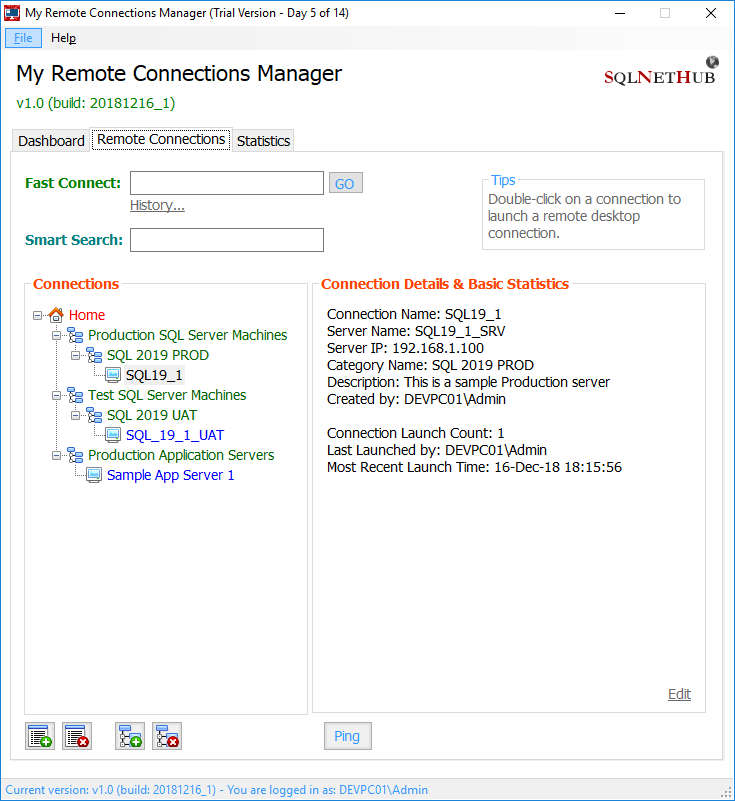
Task: Click Test SQL Server Machines category icon
Action: (75, 395)
